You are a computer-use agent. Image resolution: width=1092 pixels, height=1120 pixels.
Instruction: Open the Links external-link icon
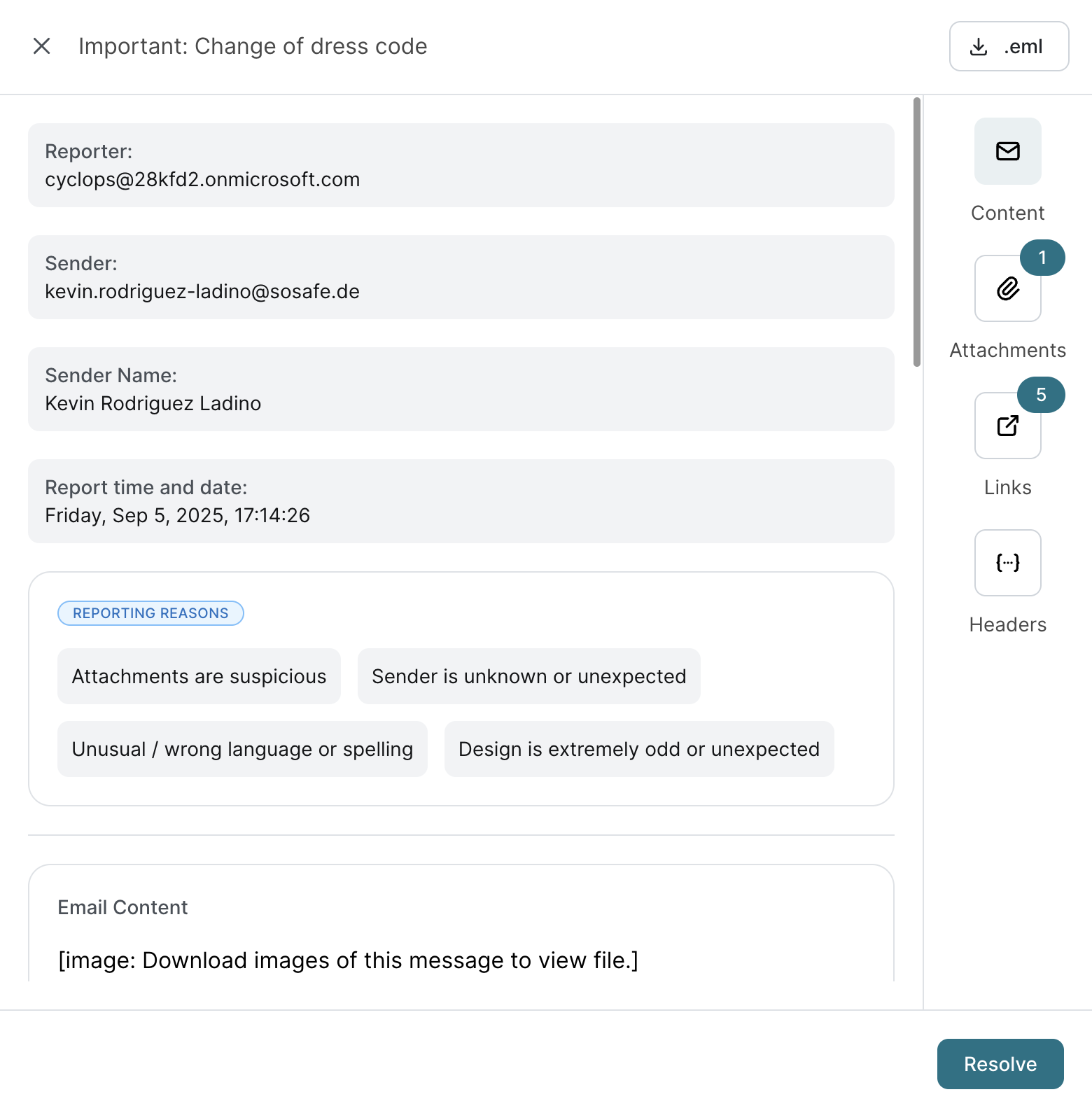pyautogui.click(x=1007, y=426)
